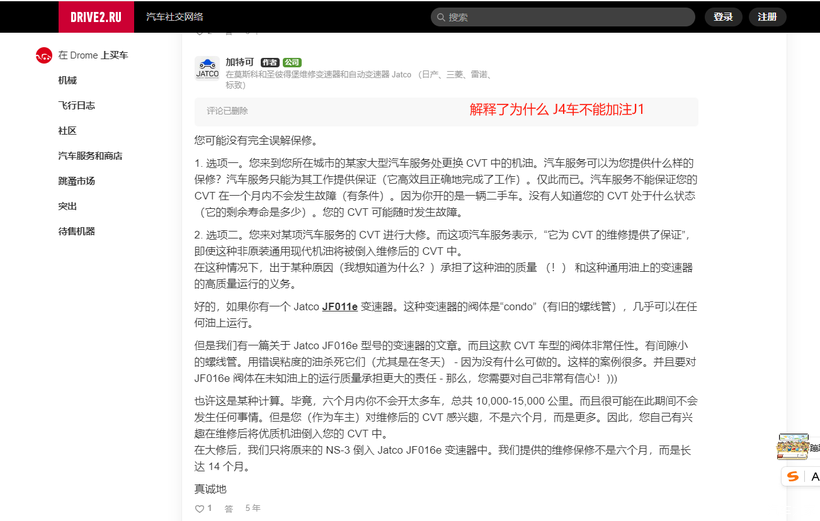Click the 评论已删除 deleted comment box
Screen dimensions: 820x521
click(x=446, y=111)
